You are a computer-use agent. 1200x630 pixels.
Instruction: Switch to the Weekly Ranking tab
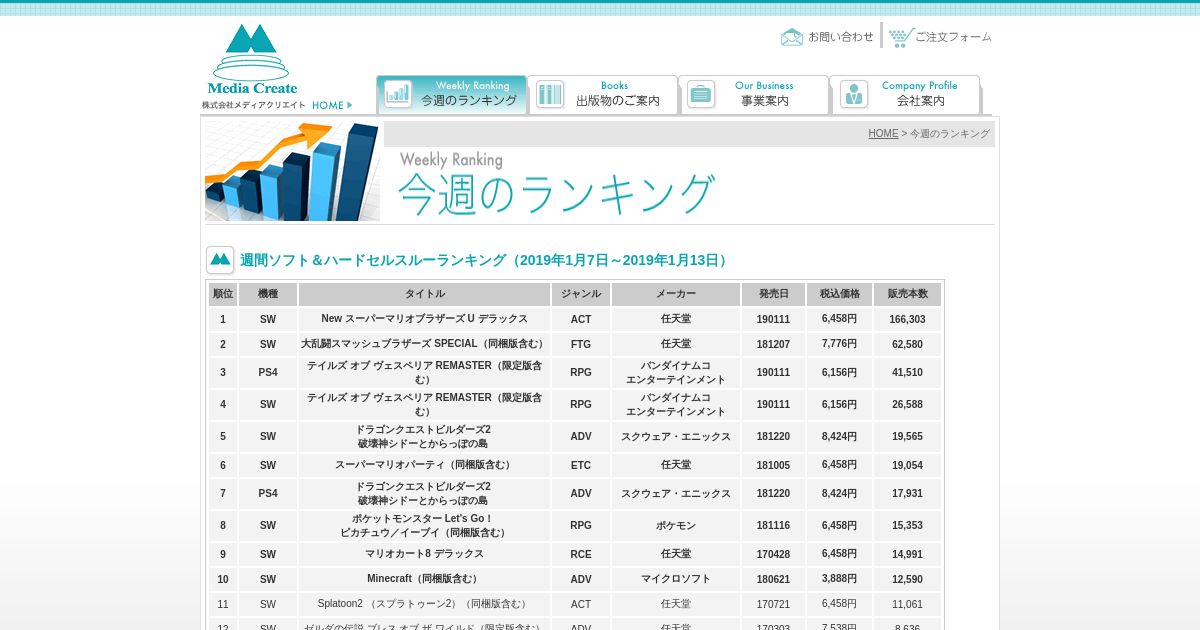coord(452,94)
